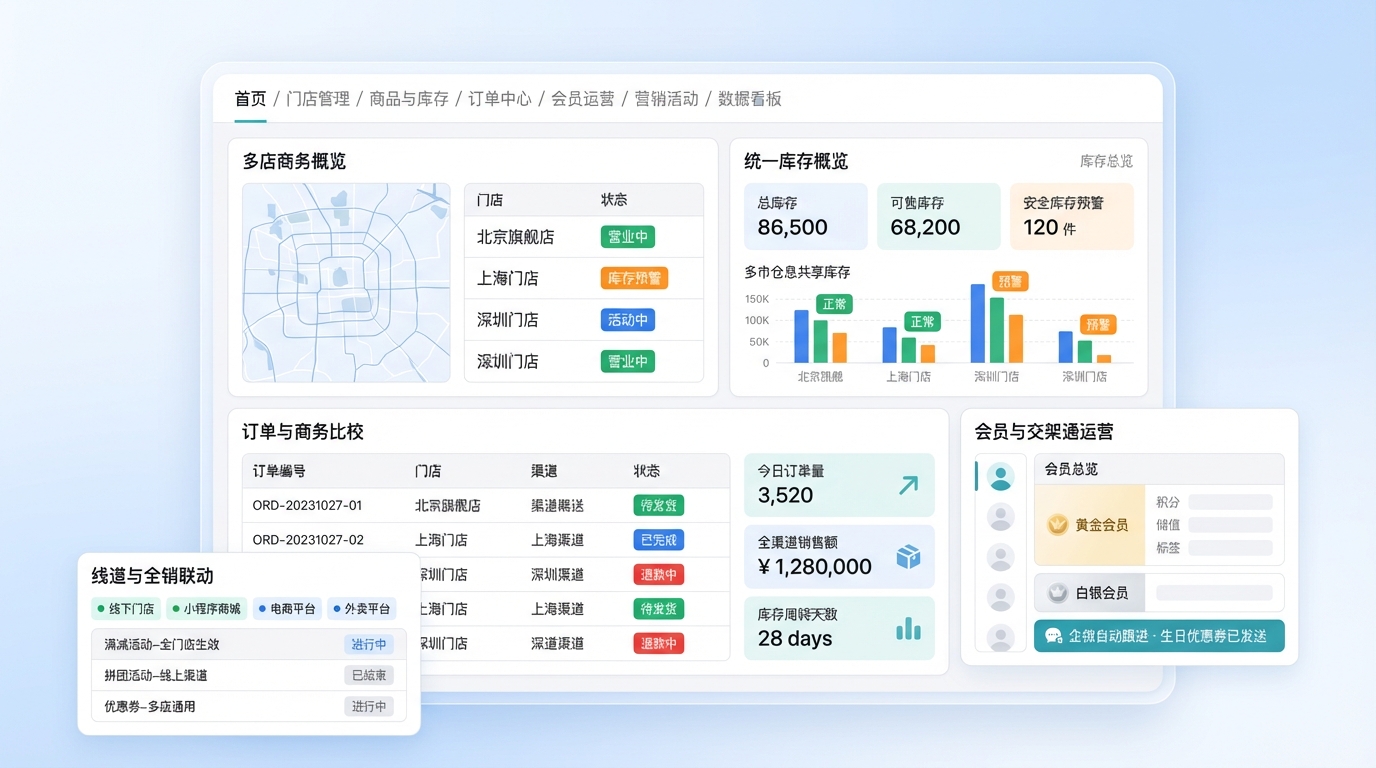Open the 订单中心 tab

499,99
